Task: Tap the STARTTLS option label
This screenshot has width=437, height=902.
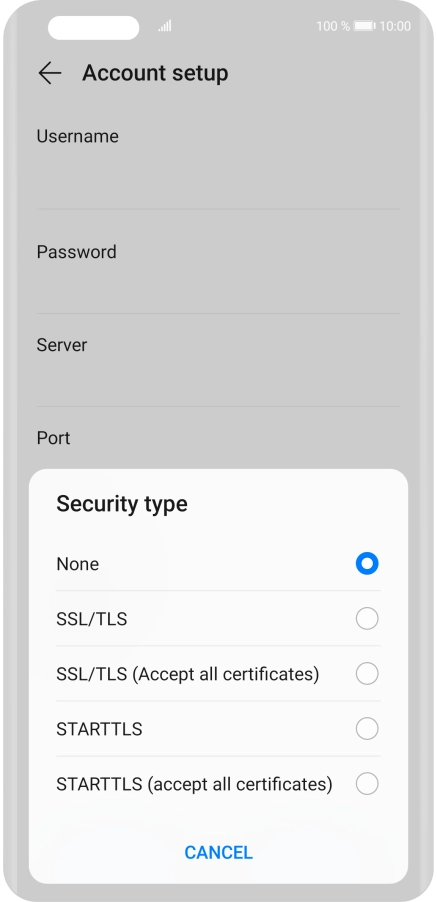Action: point(99,729)
